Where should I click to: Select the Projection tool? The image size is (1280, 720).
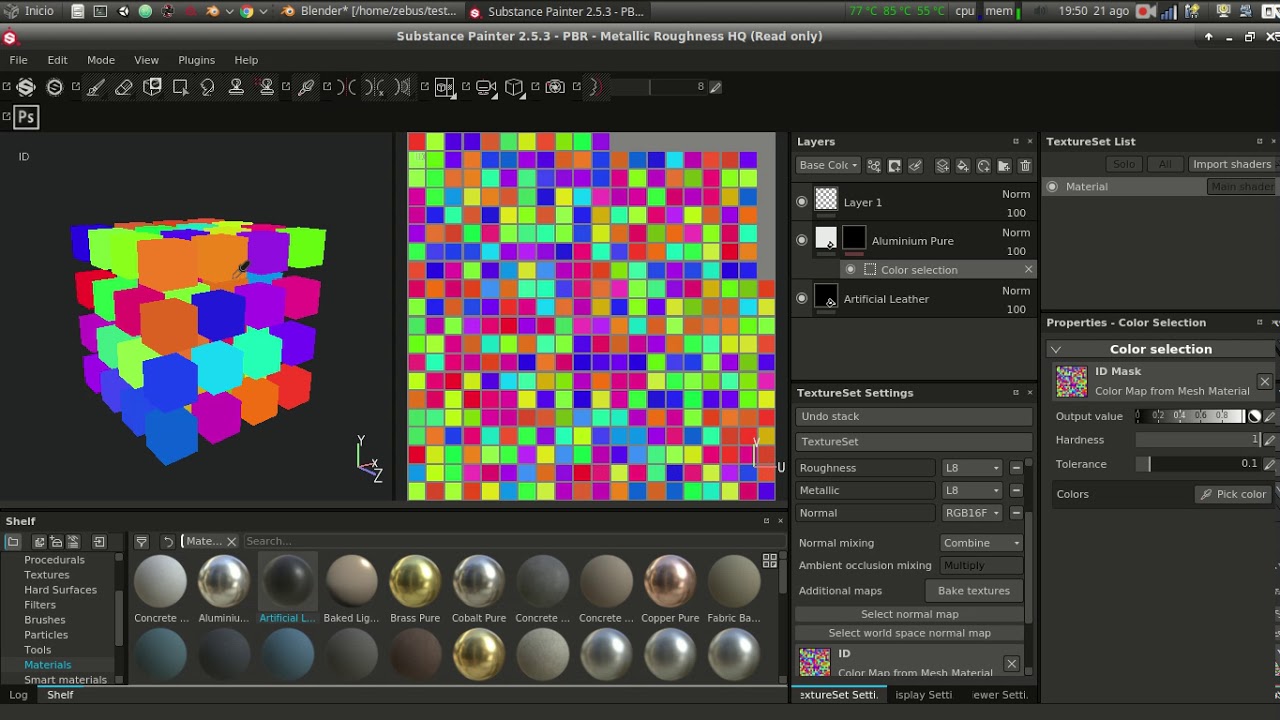pyautogui.click(x=152, y=87)
